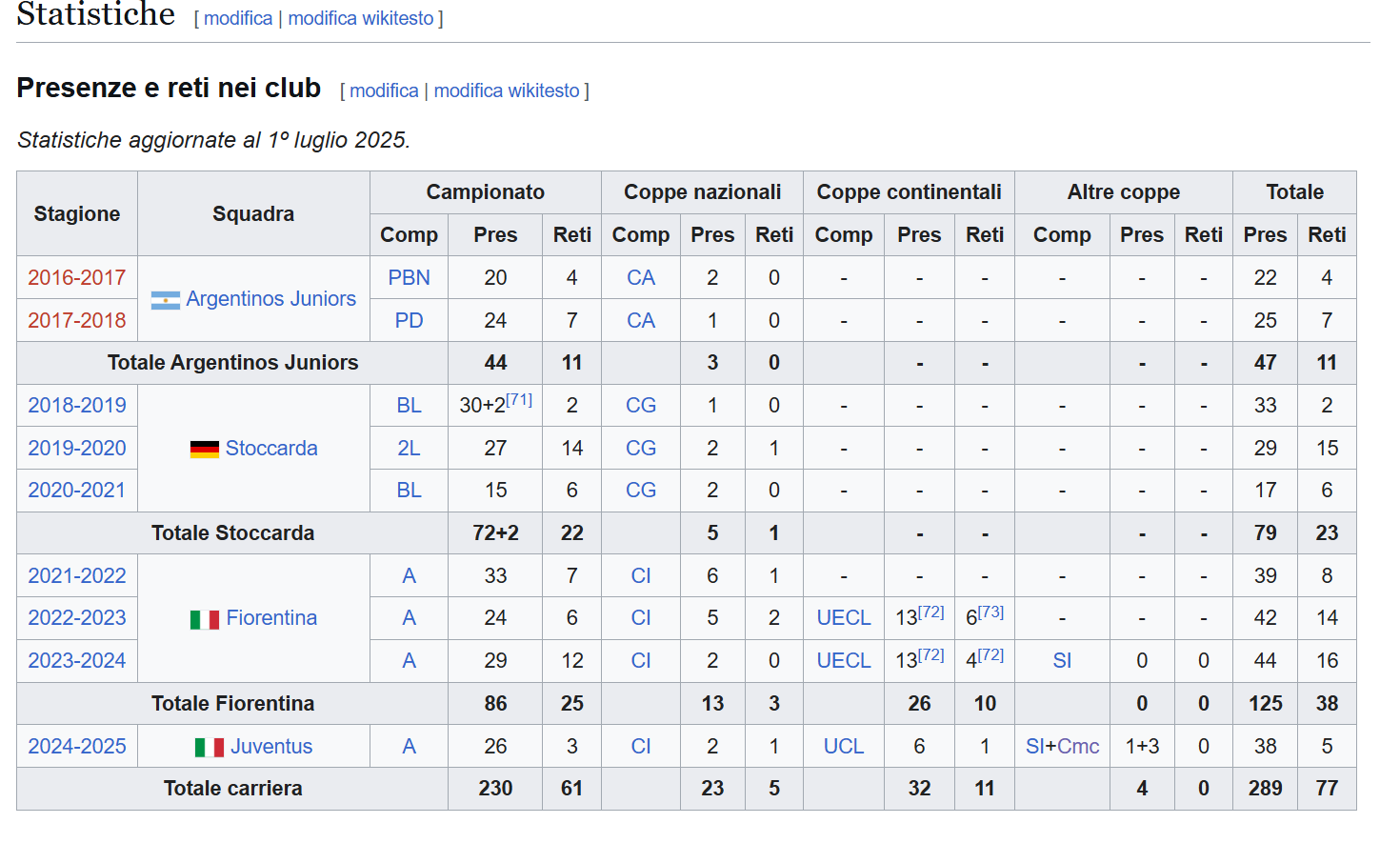The width and height of the screenshot is (1400, 843).
Task: Click modifica next to Statistiche heading
Action: pos(238,18)
